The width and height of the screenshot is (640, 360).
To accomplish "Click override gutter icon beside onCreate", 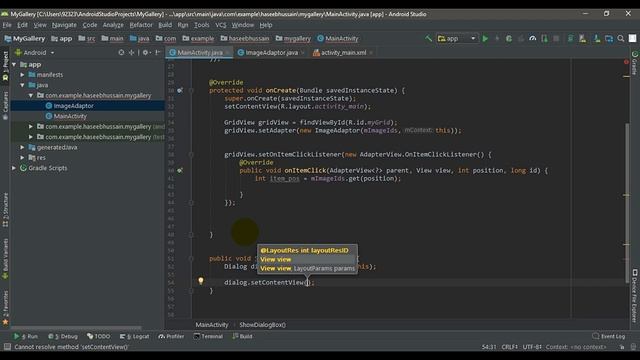I will [180, 90].
